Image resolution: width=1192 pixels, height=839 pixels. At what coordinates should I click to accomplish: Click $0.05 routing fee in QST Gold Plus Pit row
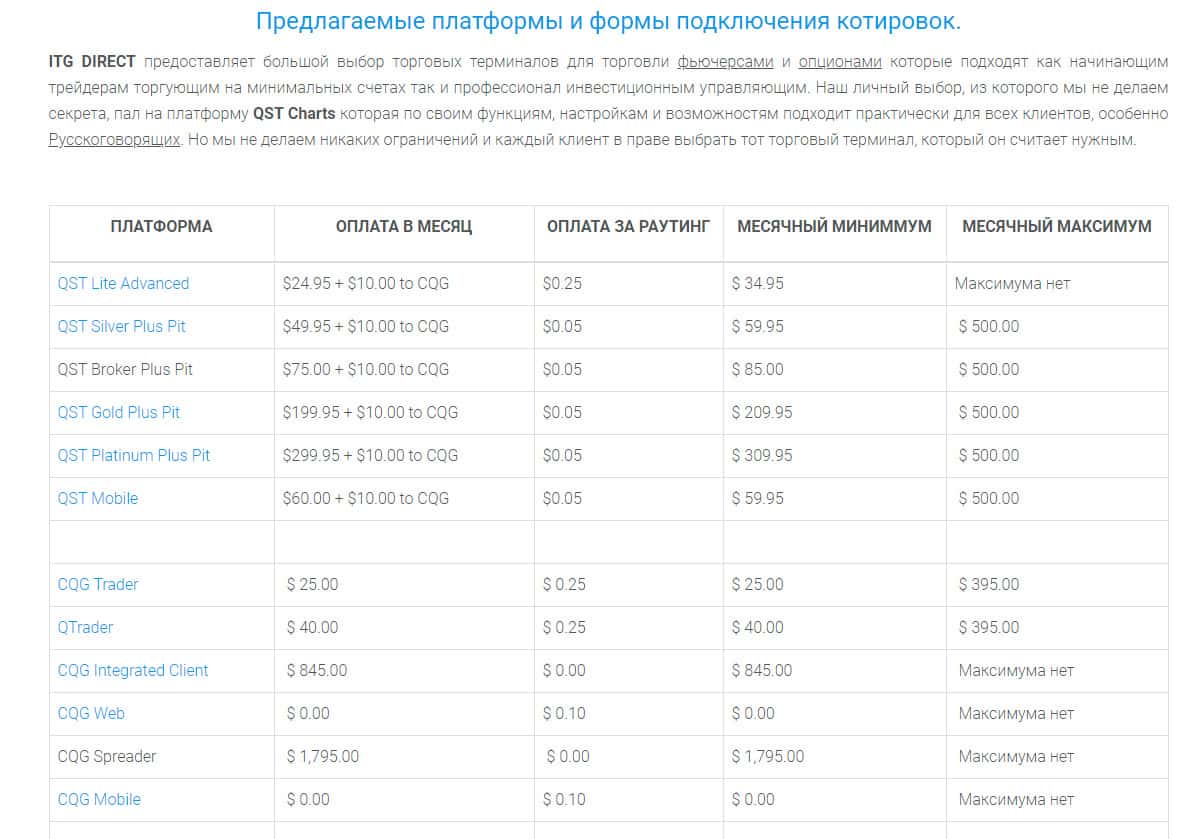[563, 413]
